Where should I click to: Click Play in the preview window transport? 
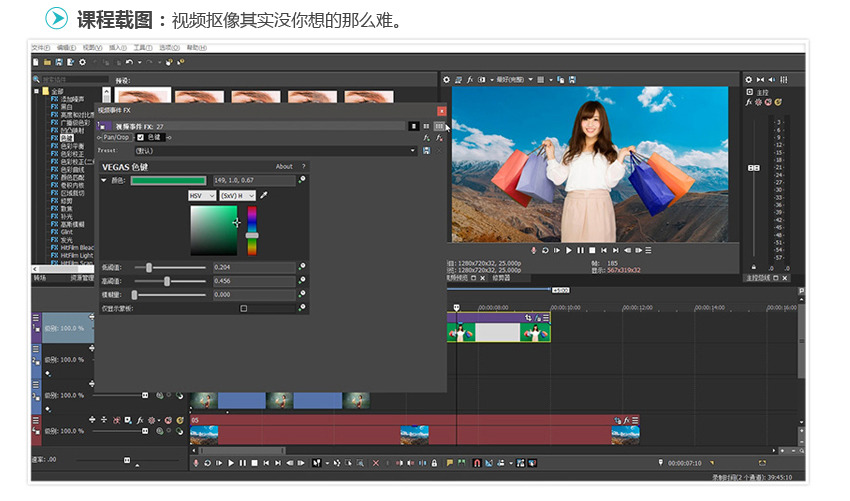pyautogui.click(x=569, y=250)
